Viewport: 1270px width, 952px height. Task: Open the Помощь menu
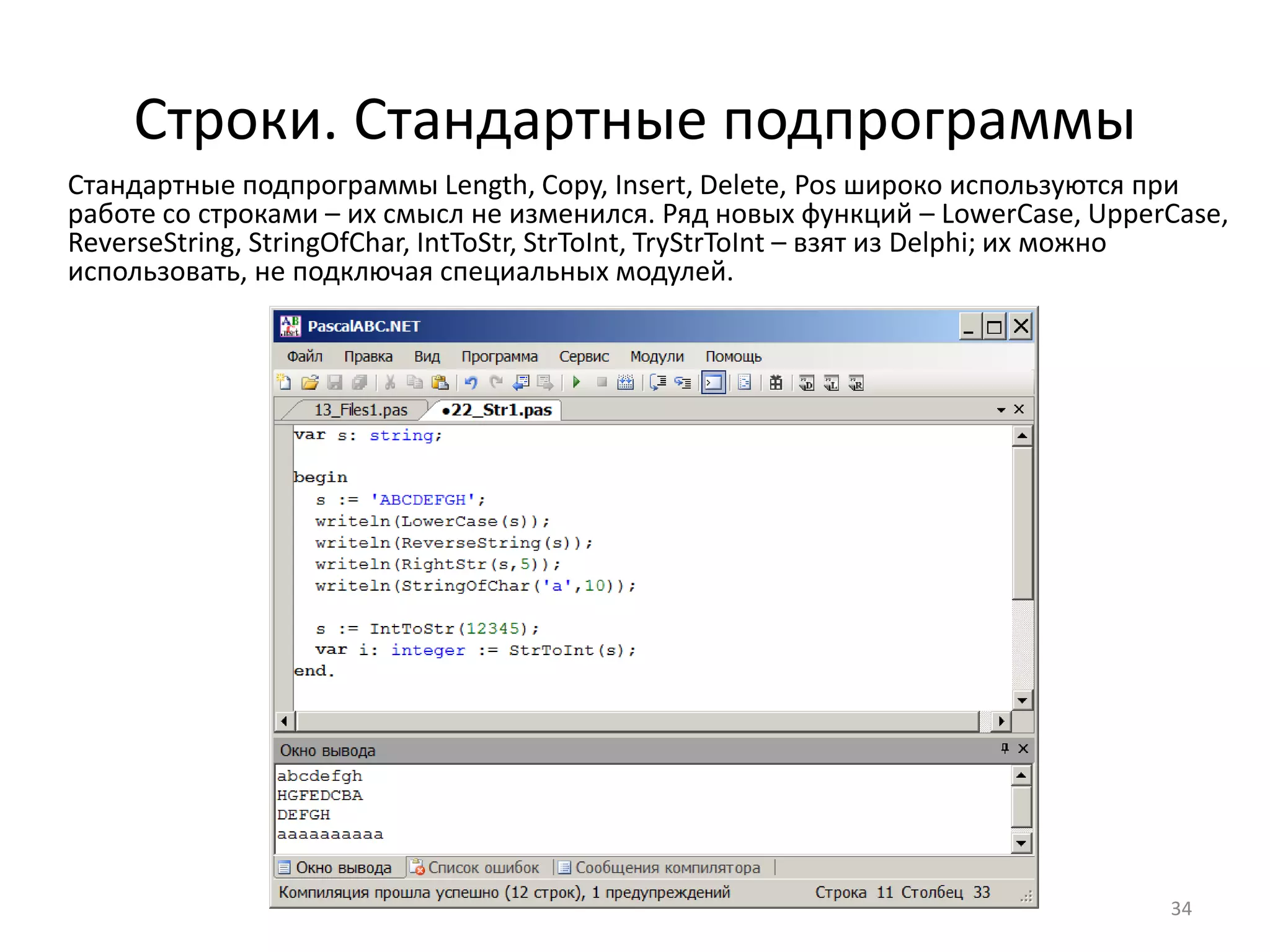(734, 356)
